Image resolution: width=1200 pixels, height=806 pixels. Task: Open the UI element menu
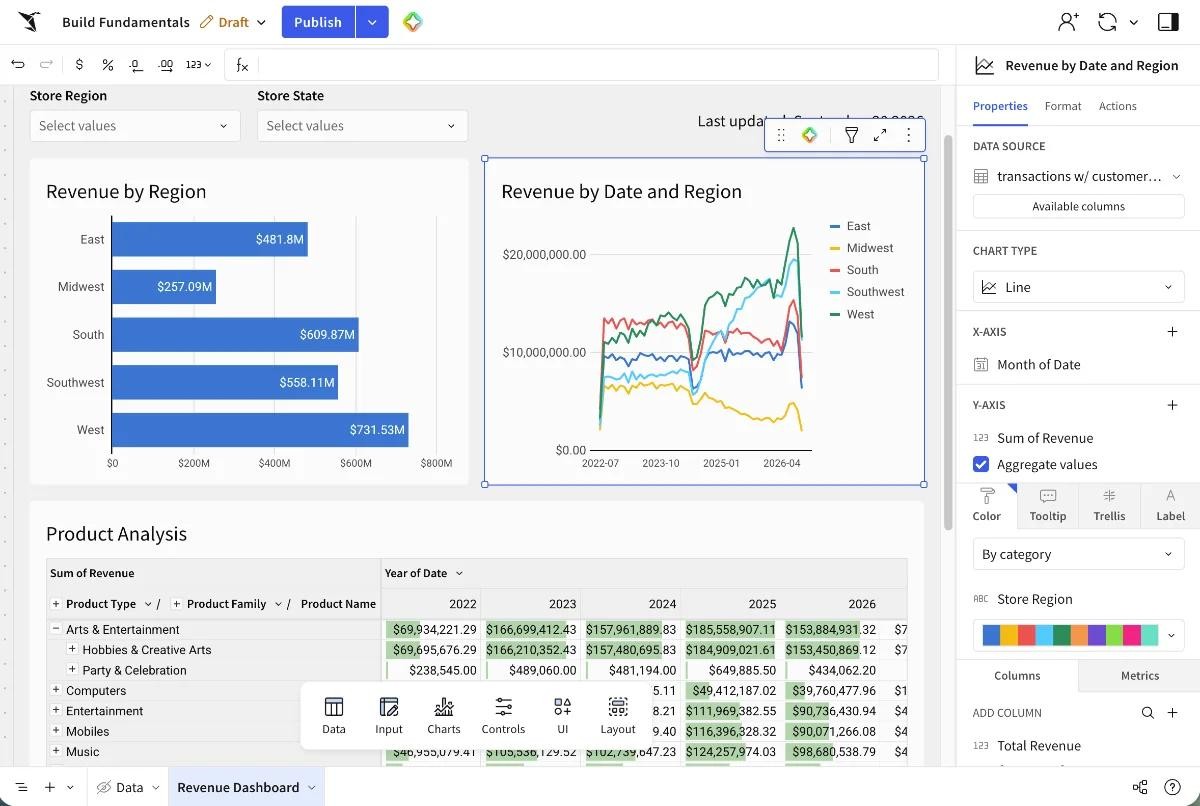tap(563, 716)
